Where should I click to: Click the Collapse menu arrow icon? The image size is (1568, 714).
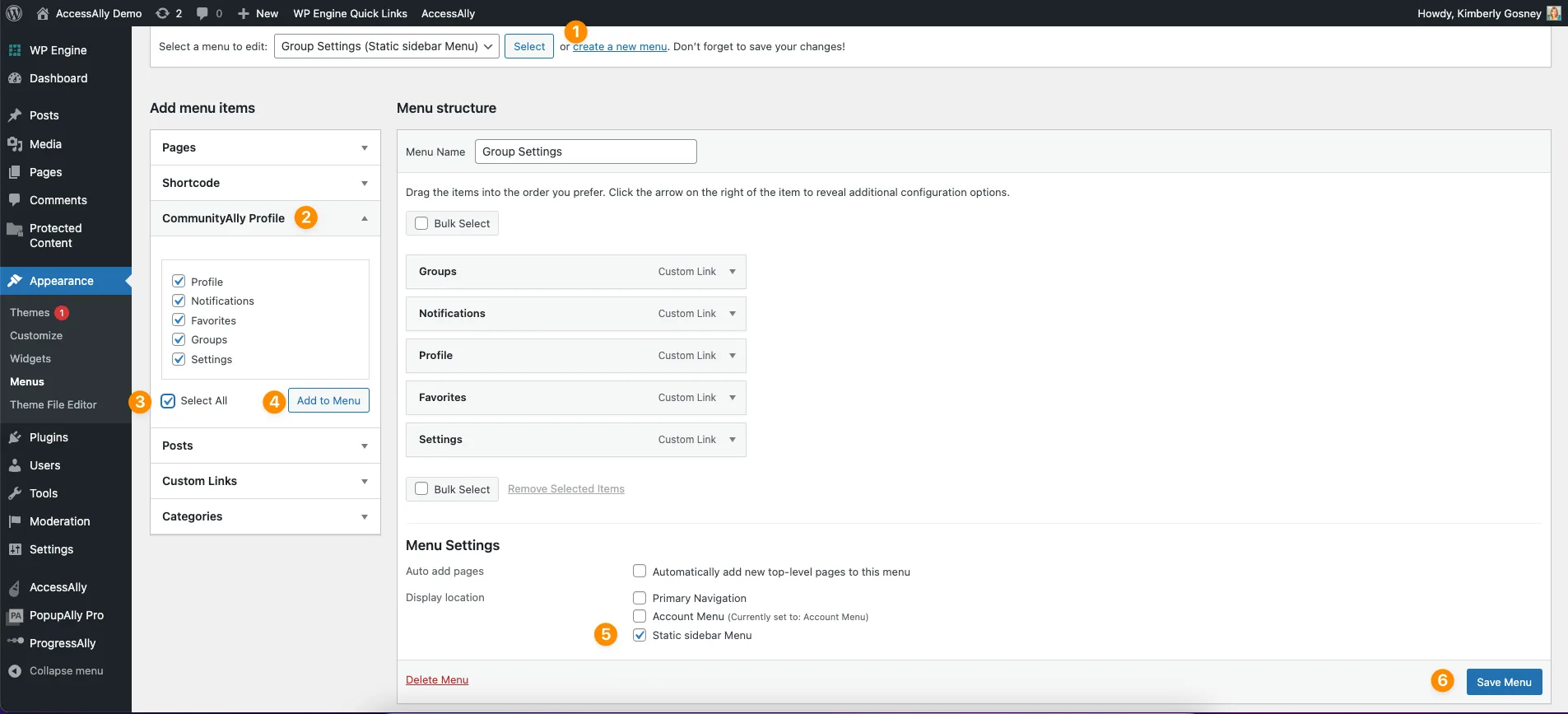point(15,671)
